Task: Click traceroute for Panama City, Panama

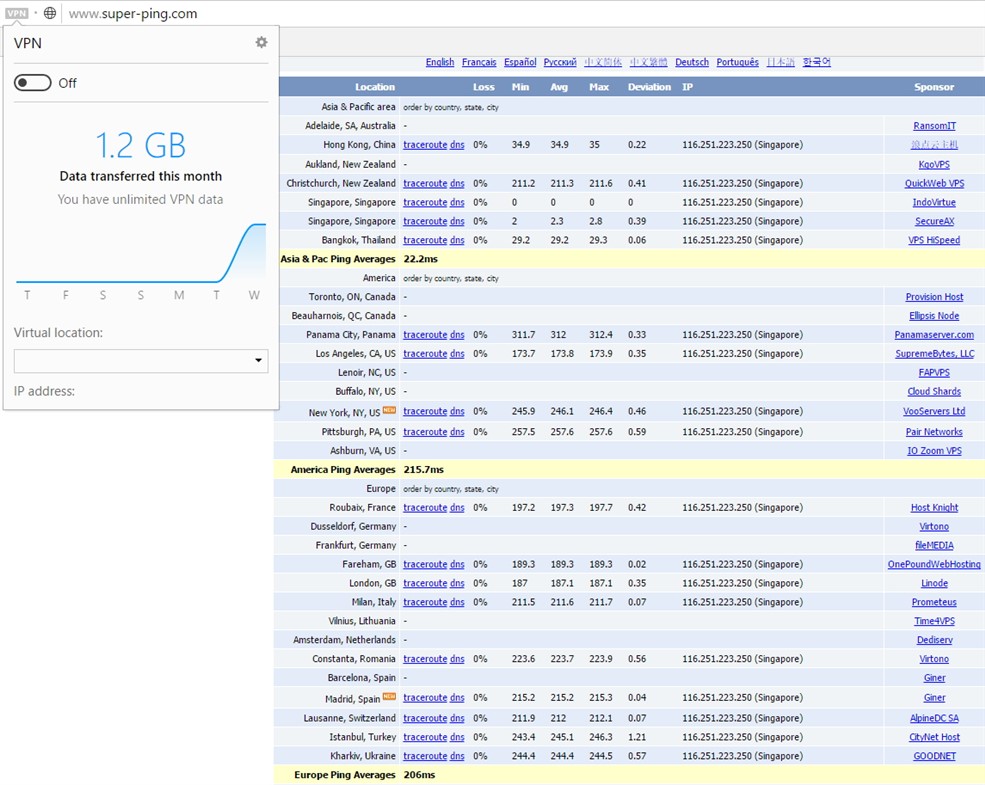Action: tap(425, 335)
